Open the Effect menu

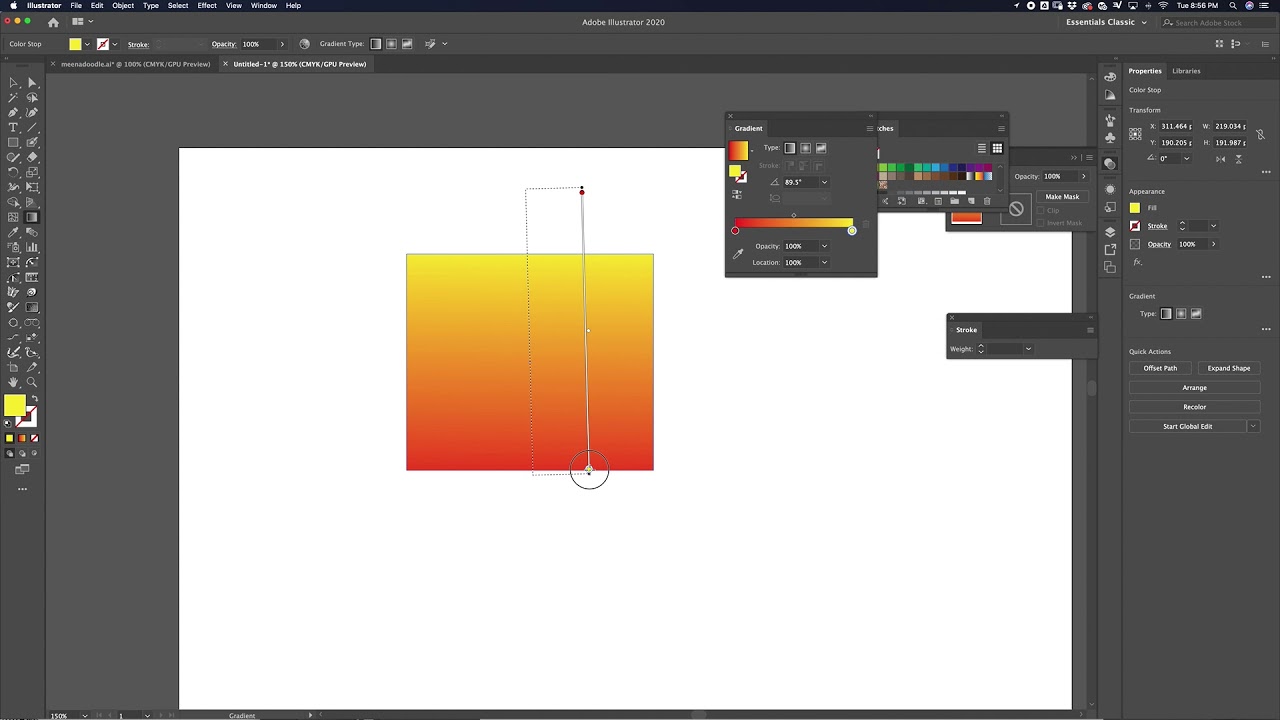pyautogui.click(x=207, y=6)
